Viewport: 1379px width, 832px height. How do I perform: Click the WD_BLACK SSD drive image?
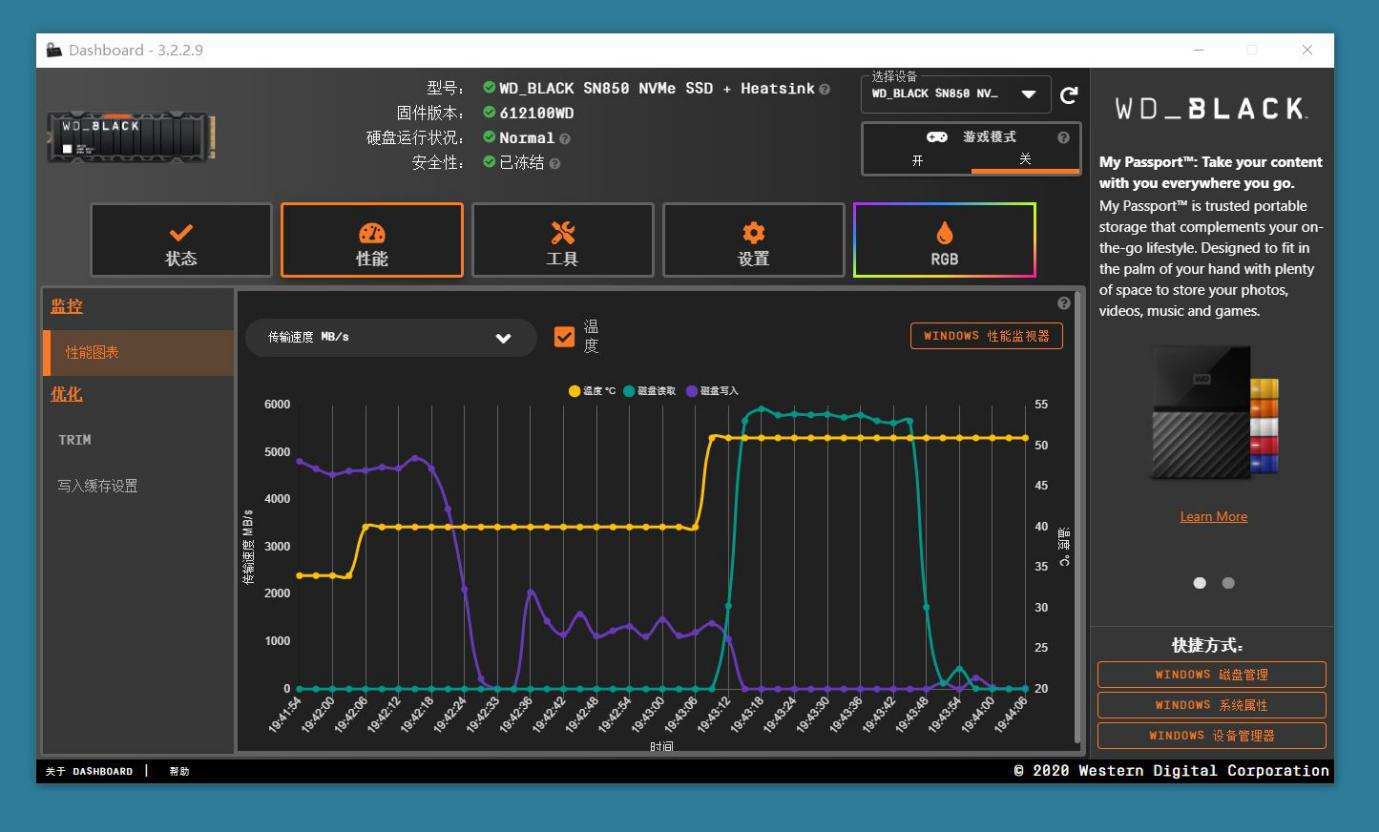click(x=129, y=137)
